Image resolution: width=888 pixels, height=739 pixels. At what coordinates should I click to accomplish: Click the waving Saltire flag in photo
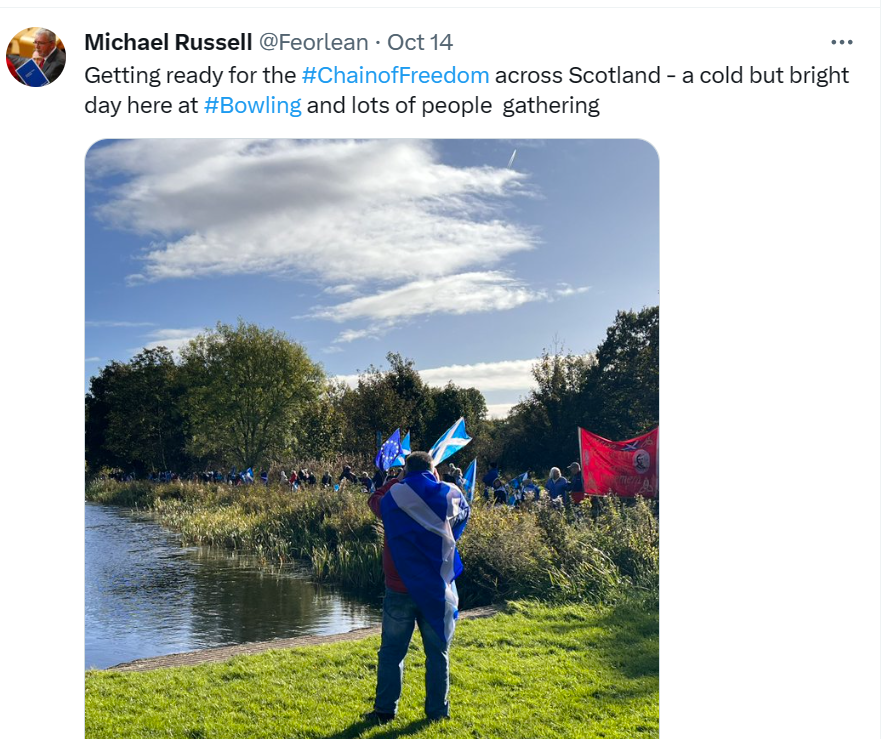pos(449,439)
